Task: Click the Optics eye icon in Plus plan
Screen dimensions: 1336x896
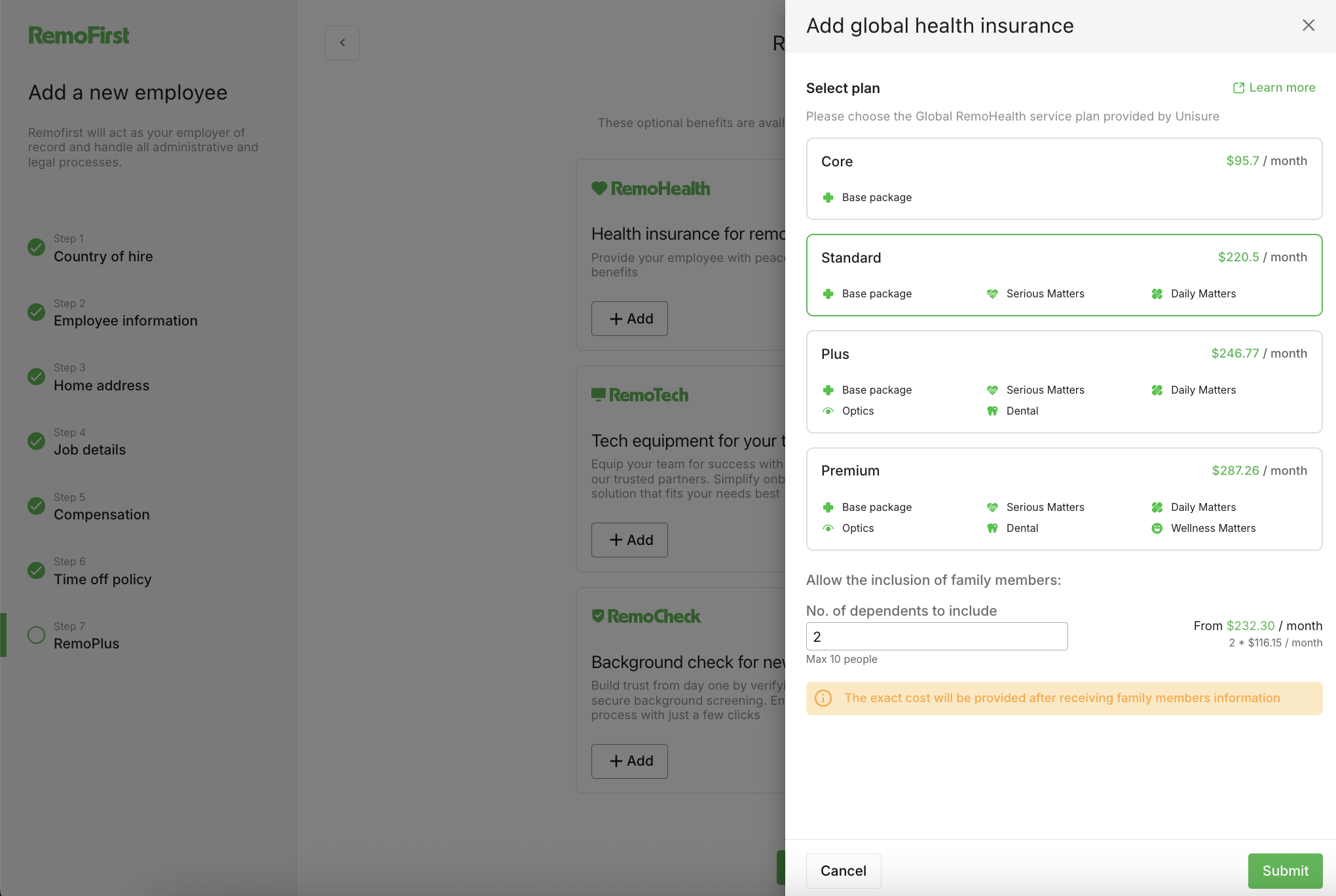Action: click(828, 411)
